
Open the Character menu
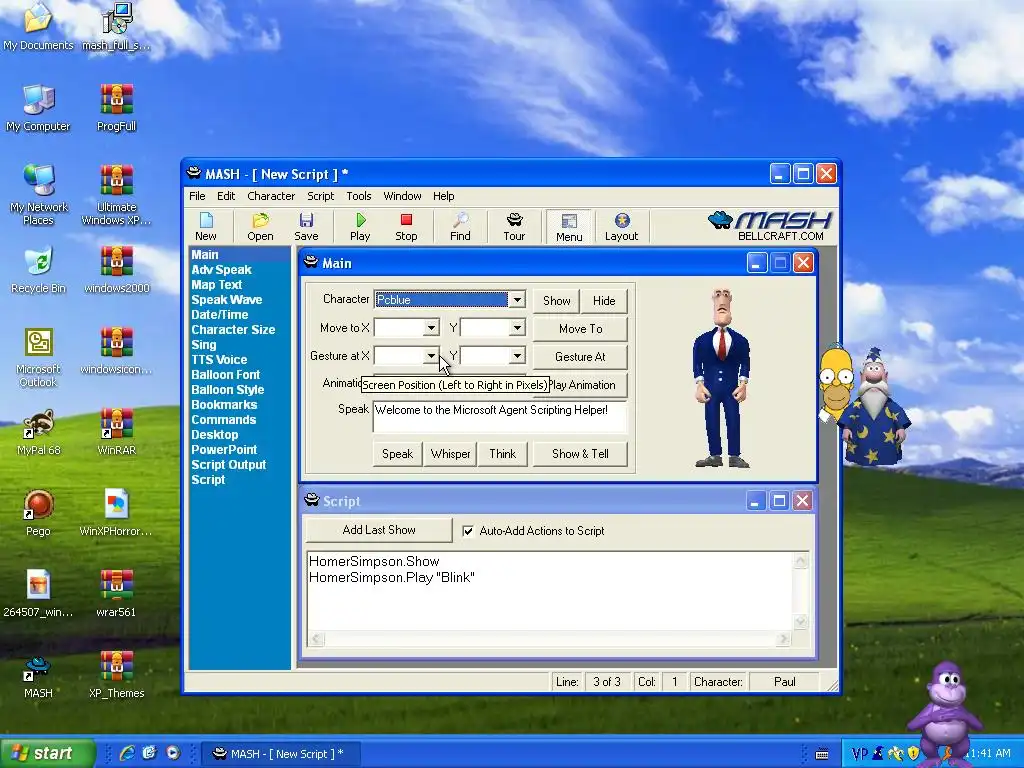271,196
